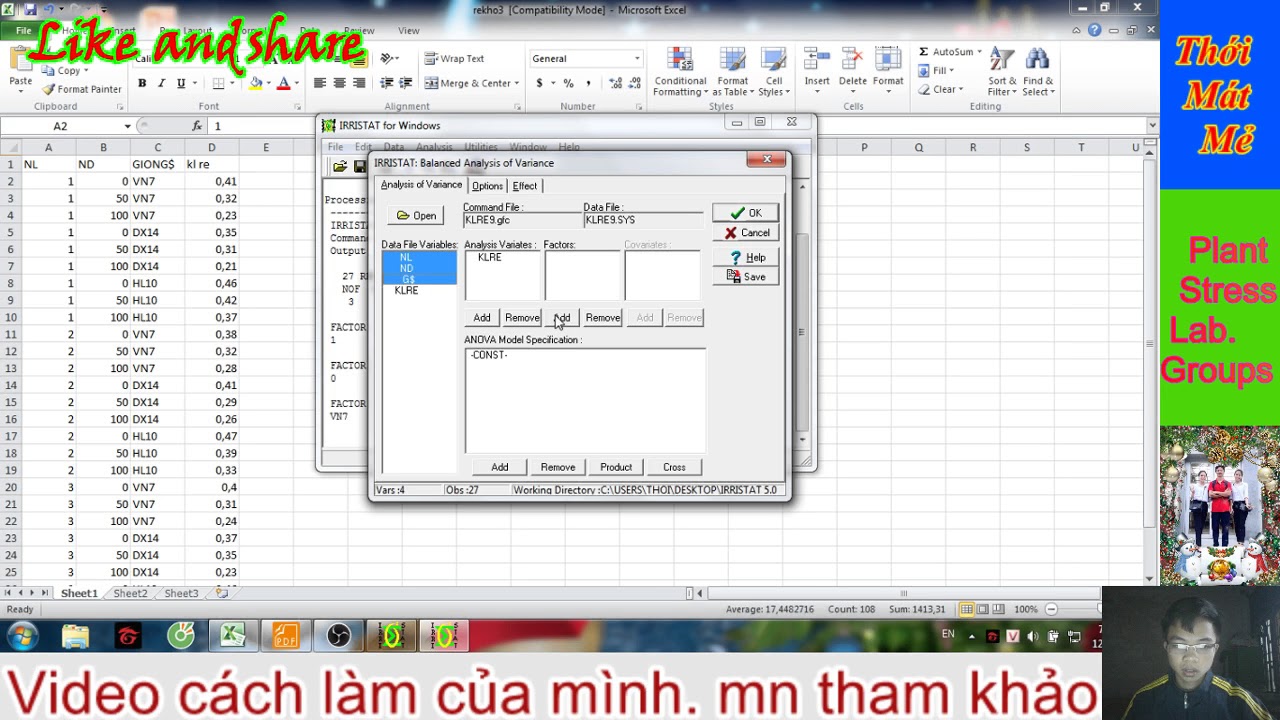The height and width of the screenshot is (720, 1280).
Task: Click the ANOVA Model Specification text area
Action: (585, 400)
